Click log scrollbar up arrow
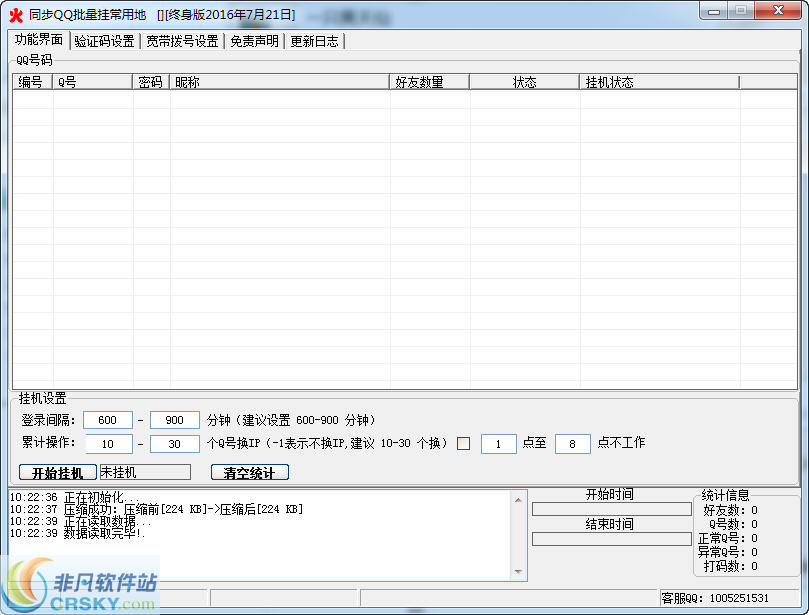Viewport: 809px width, 615px height. click(x=519, y=500)
